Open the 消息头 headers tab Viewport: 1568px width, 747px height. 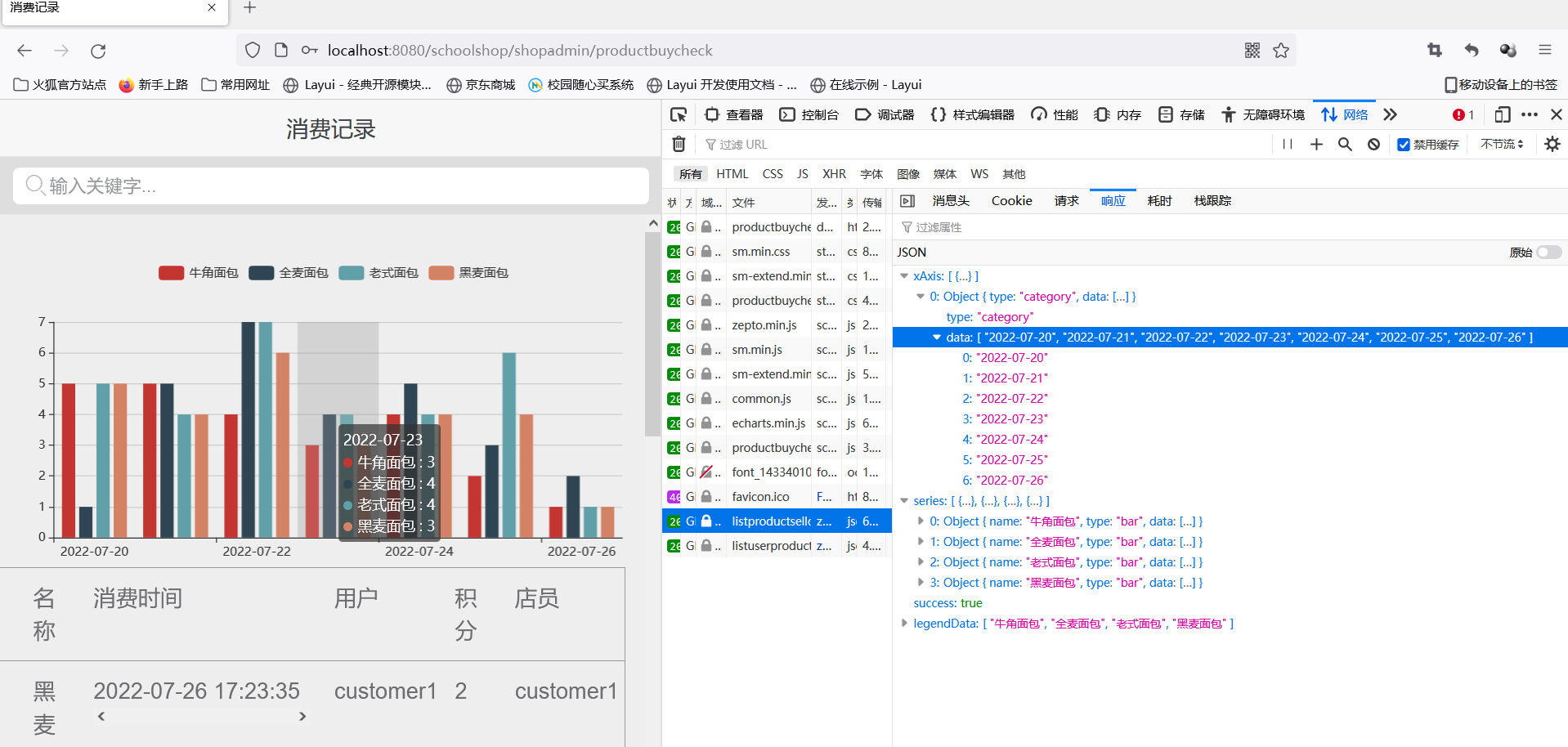click(x=951, y=201)
